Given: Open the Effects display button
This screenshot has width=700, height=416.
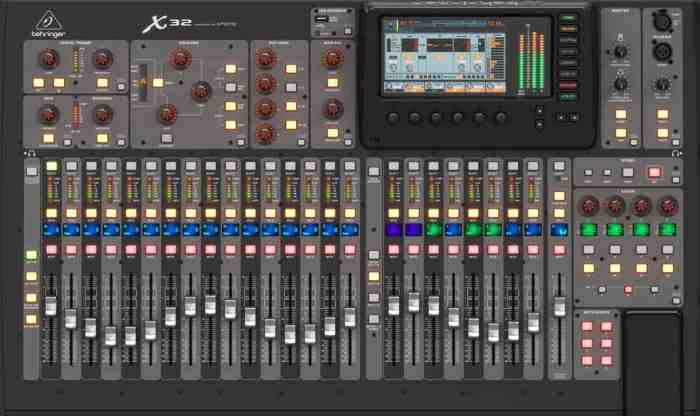Looking at the screenshot, I should tap(568, 74).
